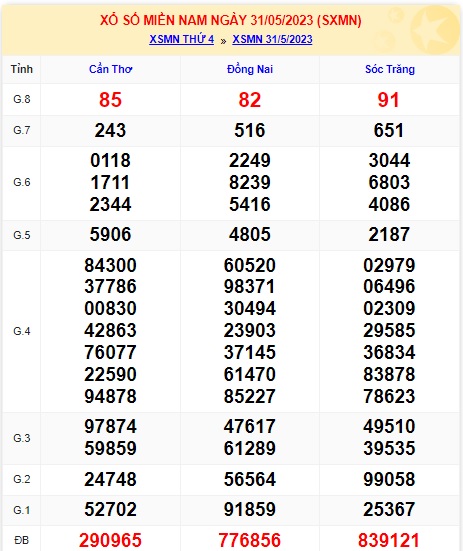
Task: Click the G.3 number 47617
Action: pyautogui.click(x=250, y=427)
